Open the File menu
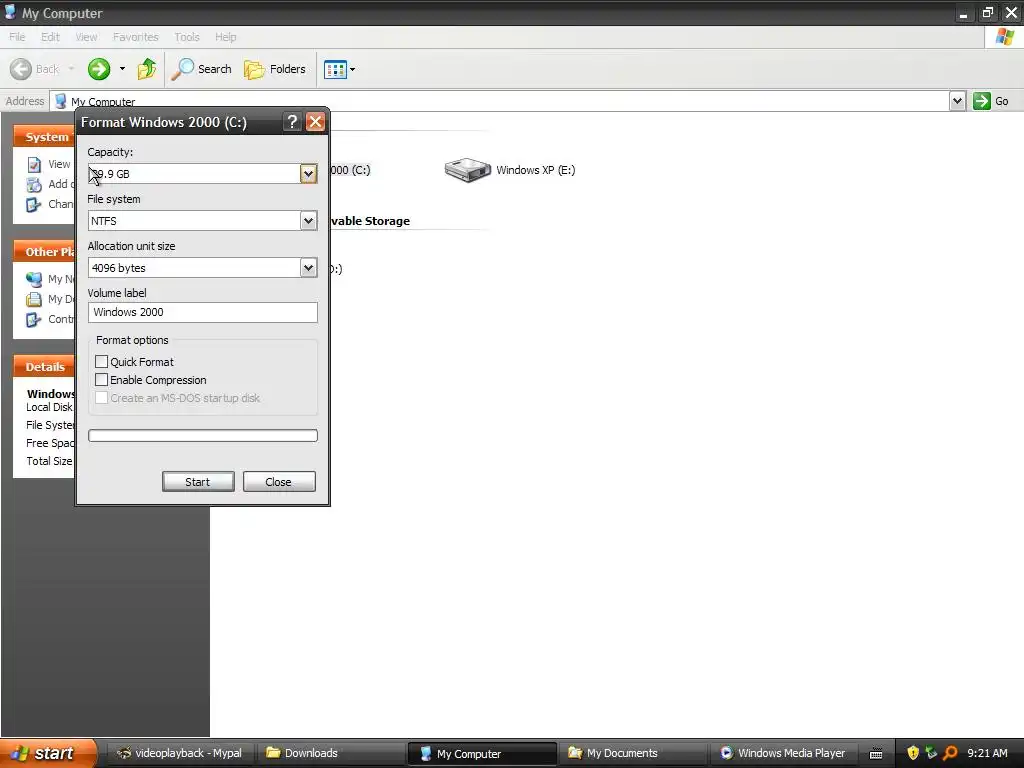 pos(17,37)
